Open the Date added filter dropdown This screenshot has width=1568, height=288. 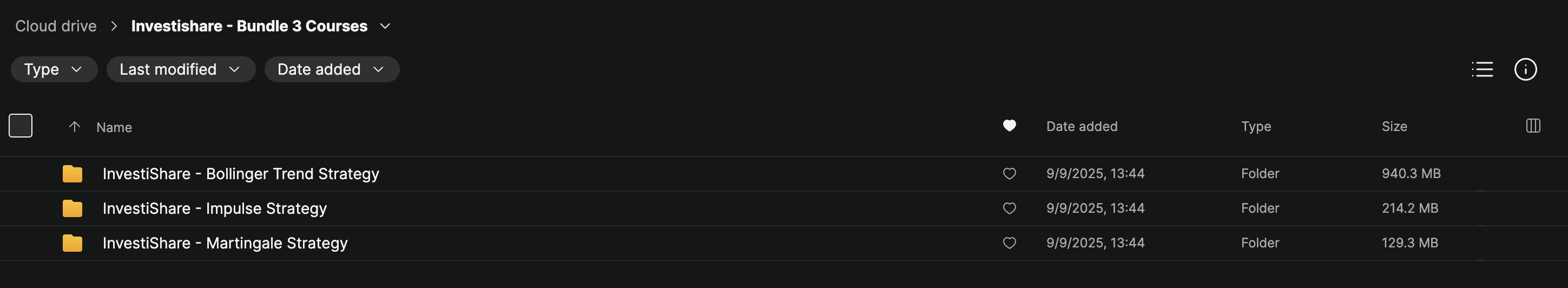coord(331,69)
